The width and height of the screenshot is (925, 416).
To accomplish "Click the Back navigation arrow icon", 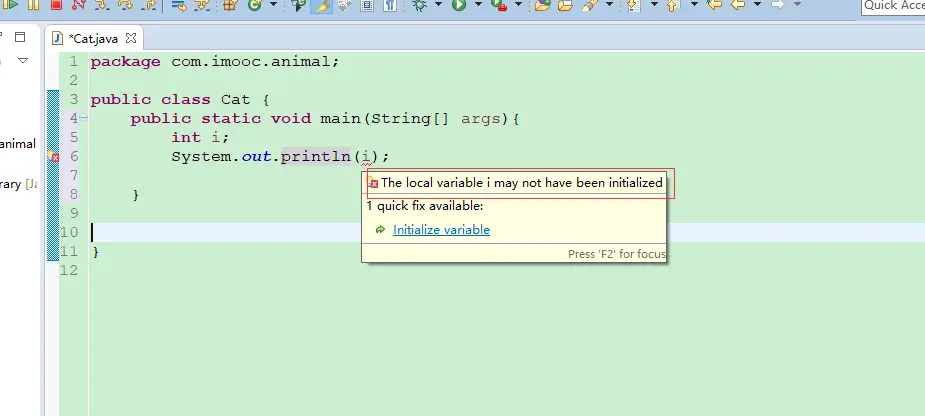I will pyautogui.click(x=738, y=5).
